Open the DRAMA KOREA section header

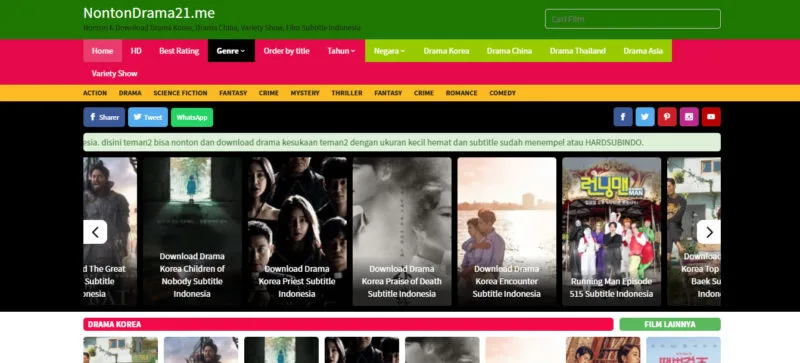pos(348,324)
